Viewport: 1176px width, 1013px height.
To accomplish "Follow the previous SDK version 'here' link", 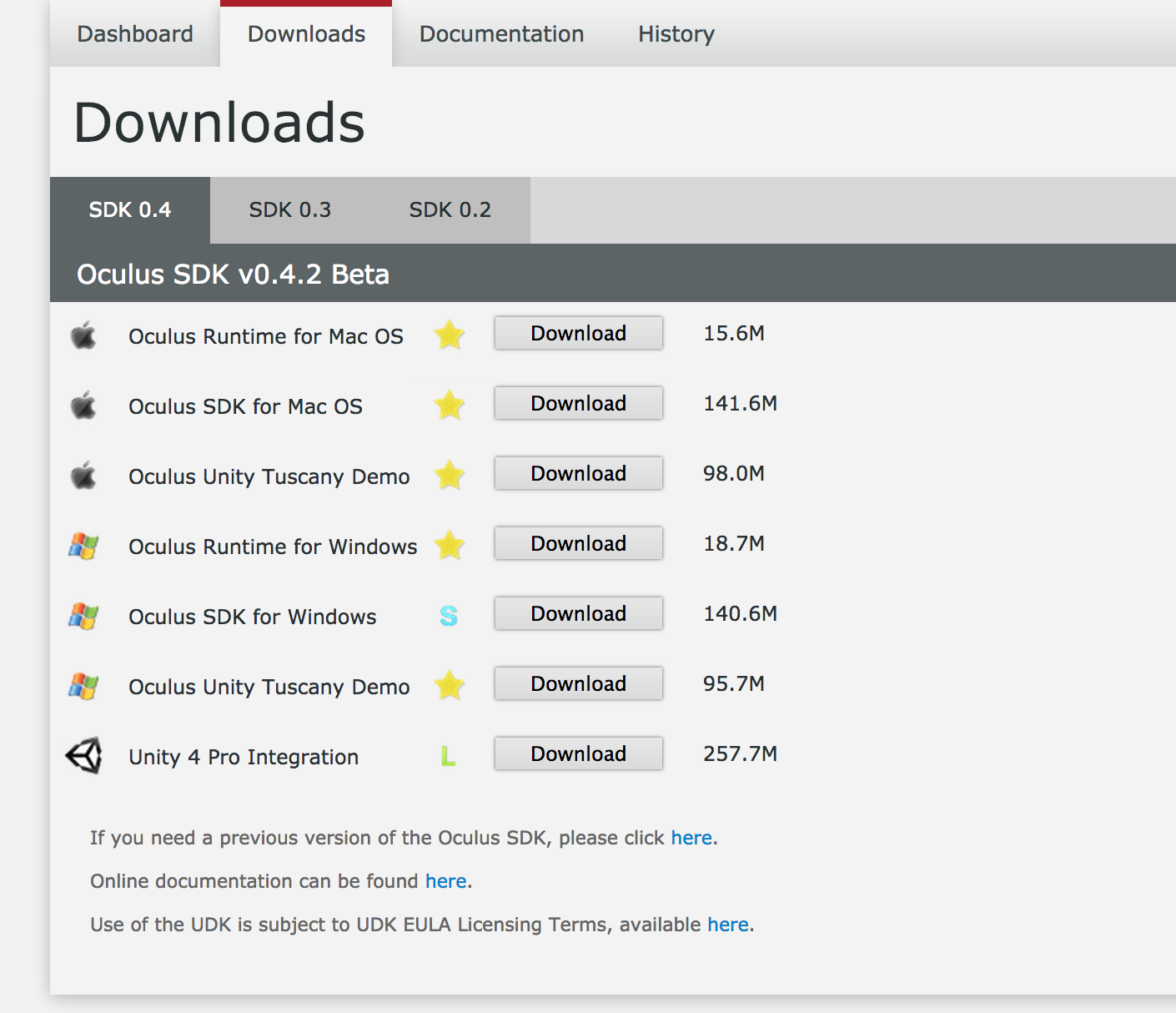I will tap(691, 838).
